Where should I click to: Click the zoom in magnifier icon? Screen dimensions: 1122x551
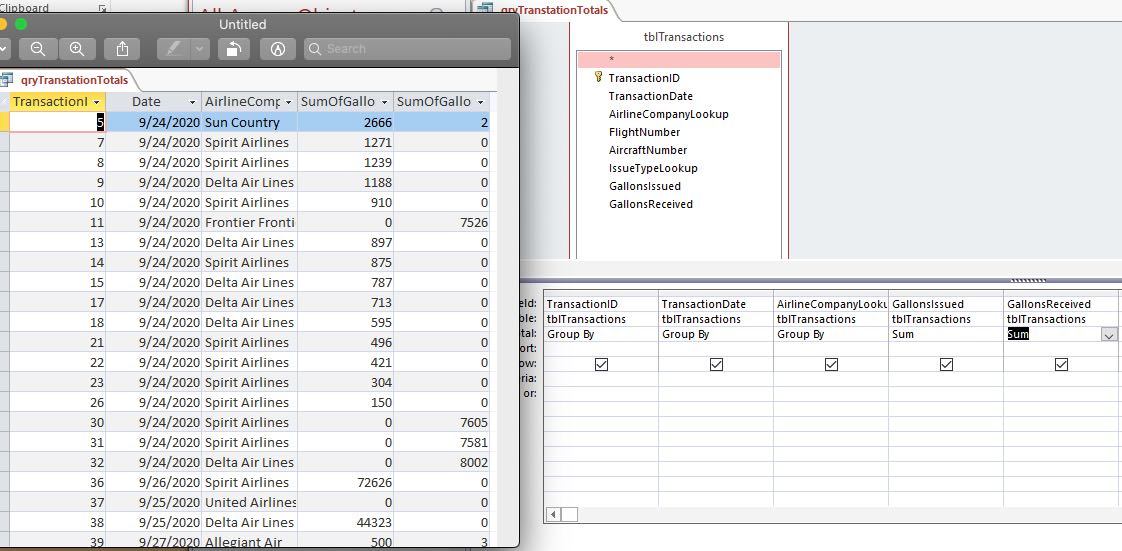click(77, 49)
